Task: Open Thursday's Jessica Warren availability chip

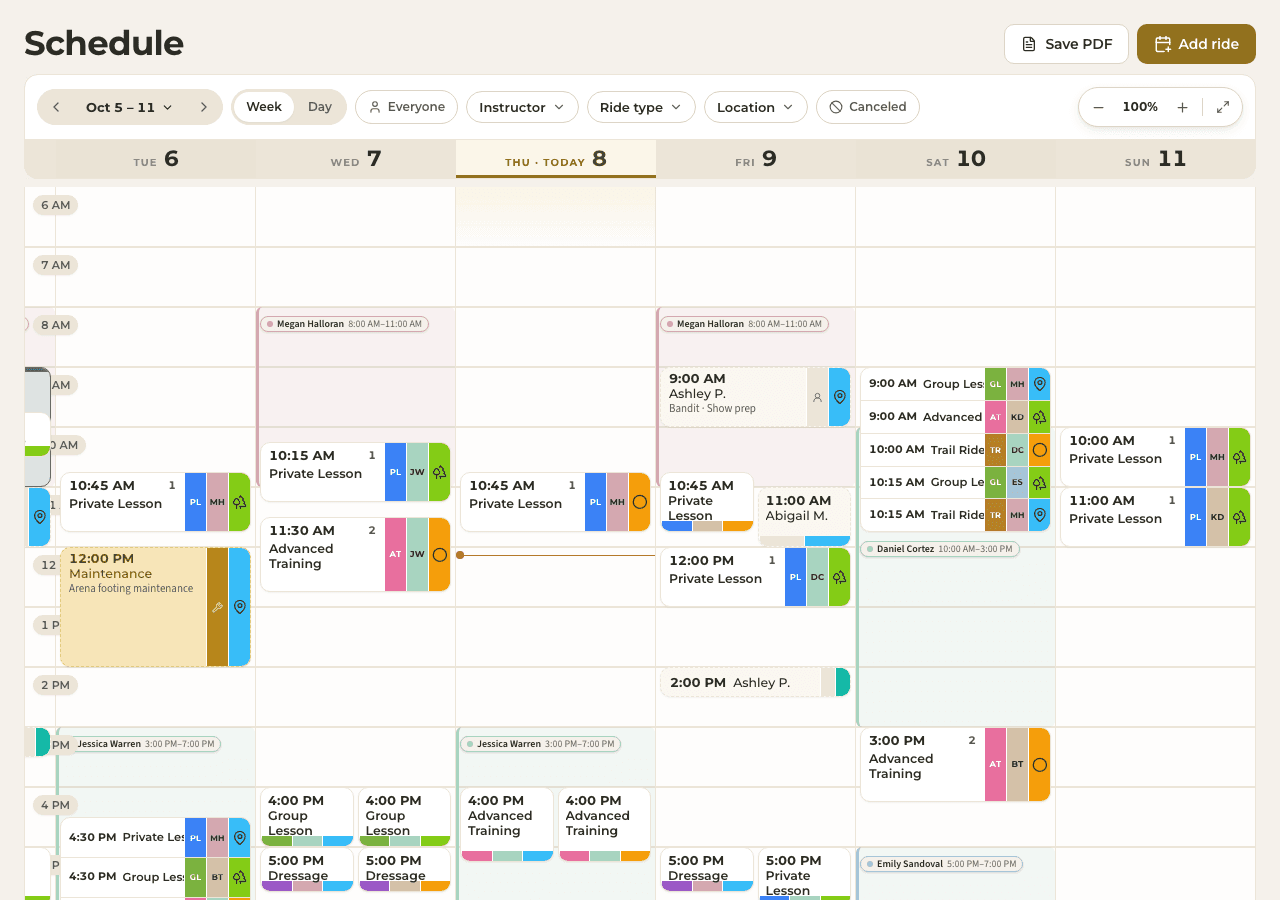Action: pyautogui.click(x=540, y=744)
